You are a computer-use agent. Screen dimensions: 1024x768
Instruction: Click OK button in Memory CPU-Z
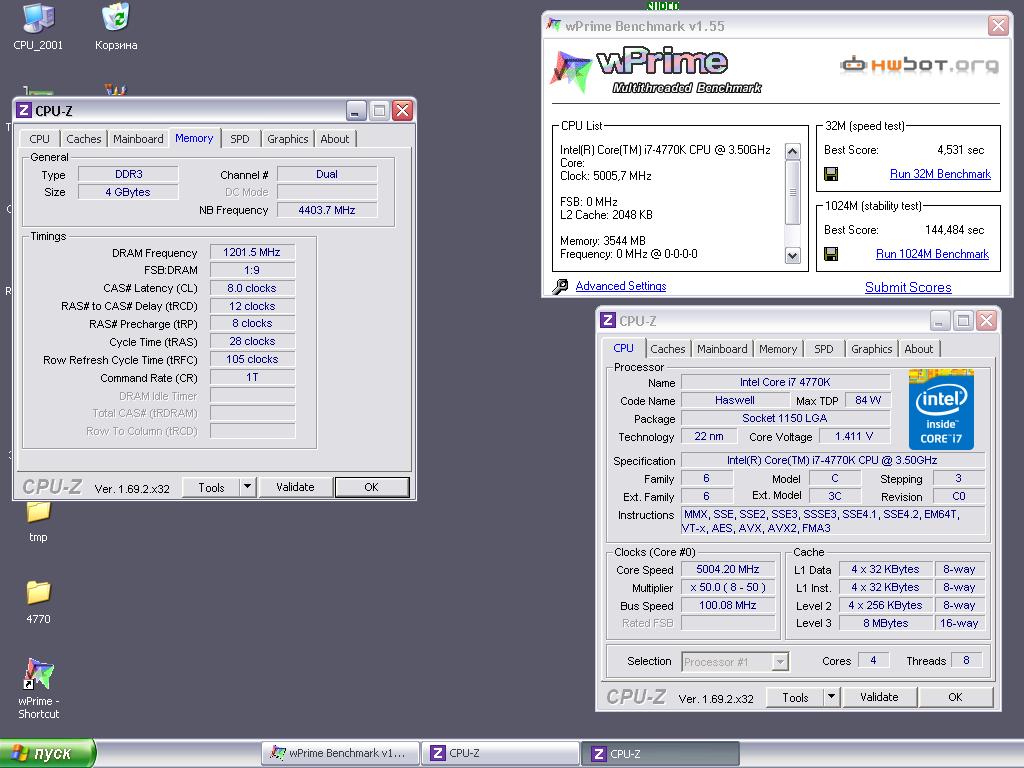(372, 487)
